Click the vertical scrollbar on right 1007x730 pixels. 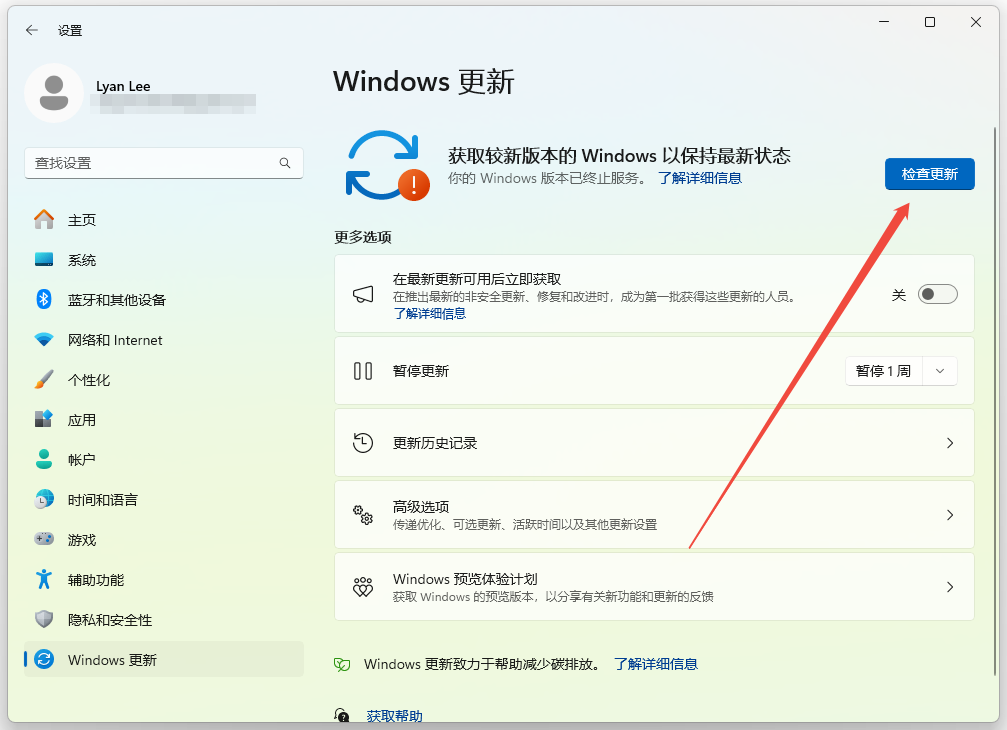point(995,401)
